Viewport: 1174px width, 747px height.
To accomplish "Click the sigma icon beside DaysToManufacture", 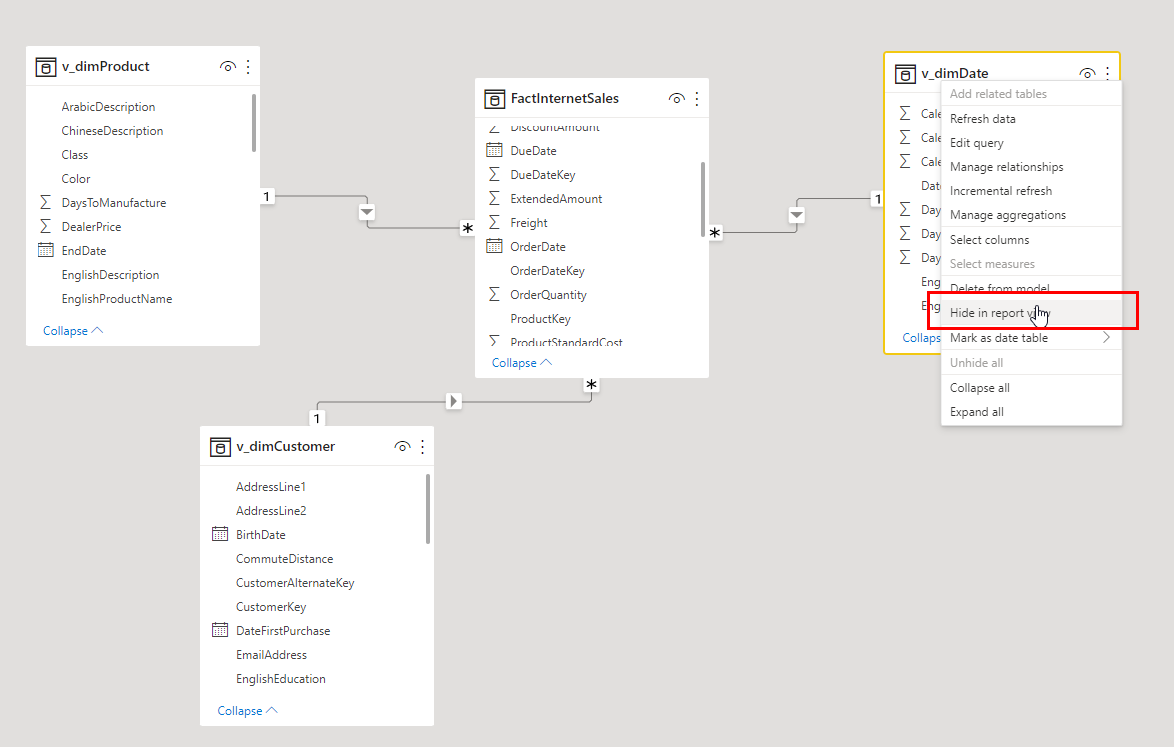I will pos(48,202).
